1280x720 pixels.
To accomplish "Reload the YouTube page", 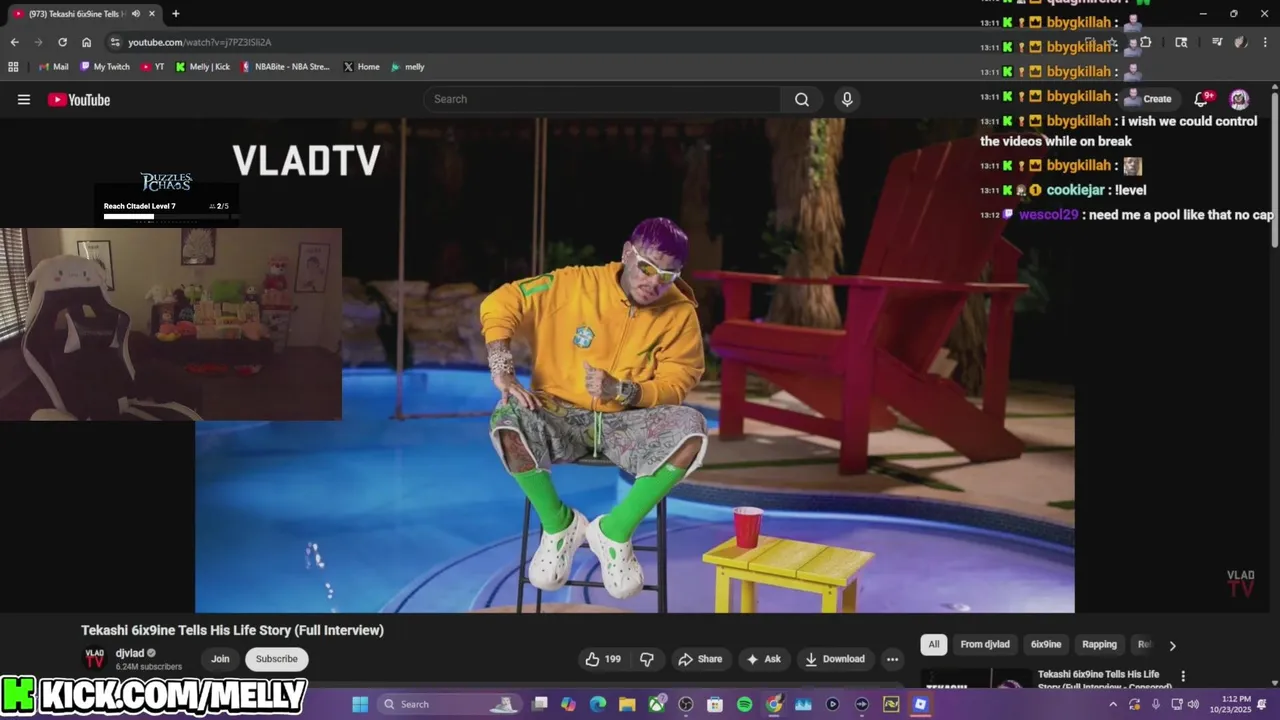I will coord(62,42).
